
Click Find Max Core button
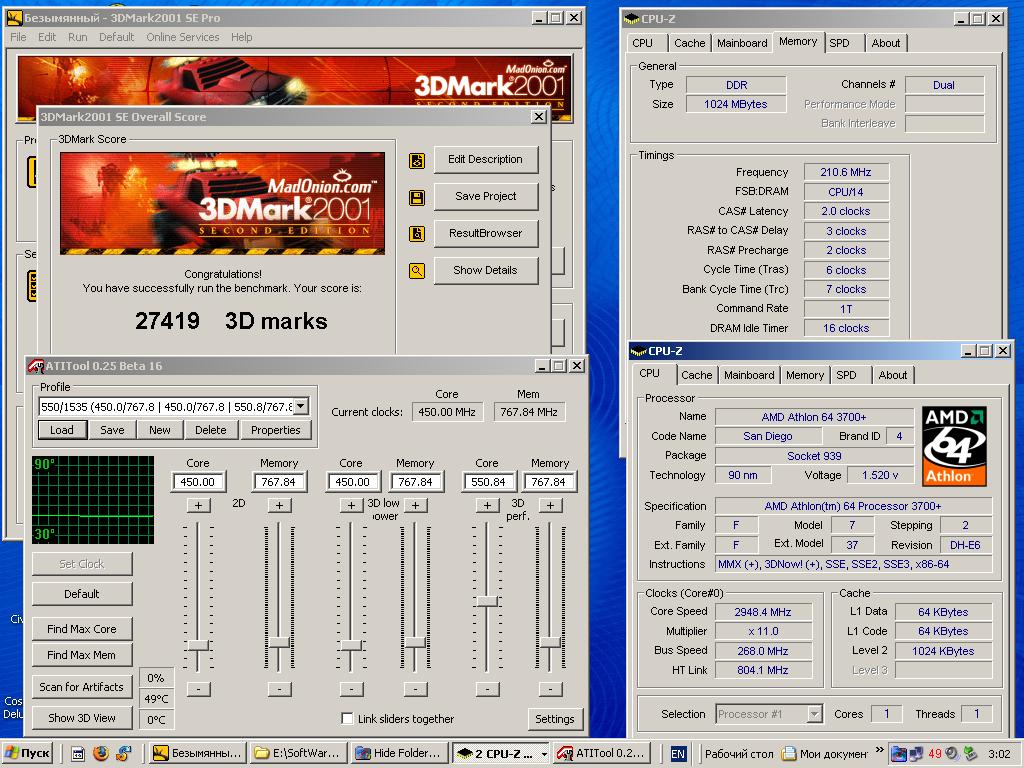click(x=82, y=629)
